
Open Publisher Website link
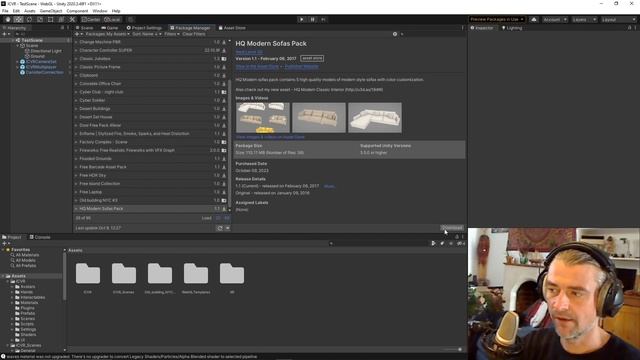click(302, 67)
